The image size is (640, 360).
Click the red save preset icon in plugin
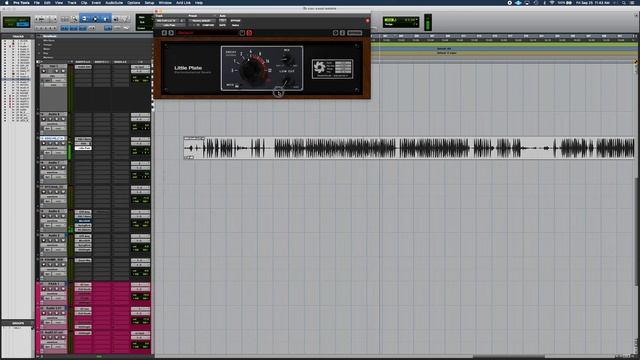249,33
